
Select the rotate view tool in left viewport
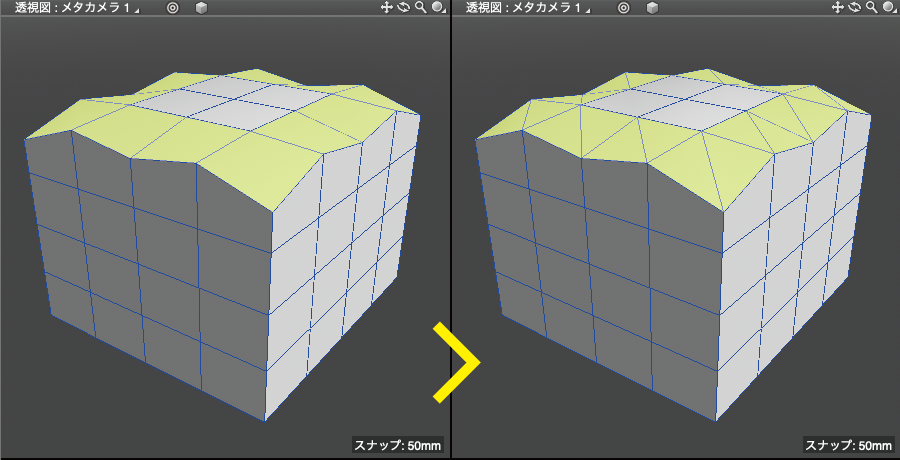click(x=404, y=7)
